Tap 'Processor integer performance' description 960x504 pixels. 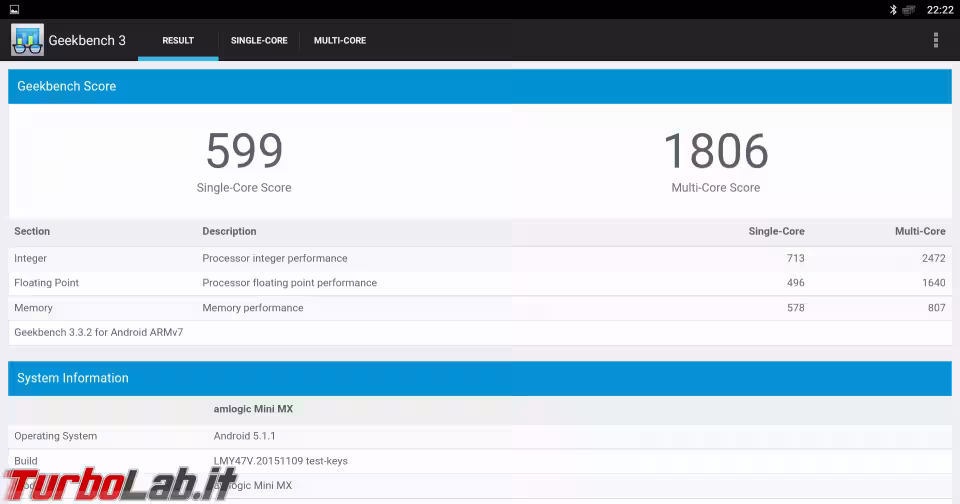point(275,258)
